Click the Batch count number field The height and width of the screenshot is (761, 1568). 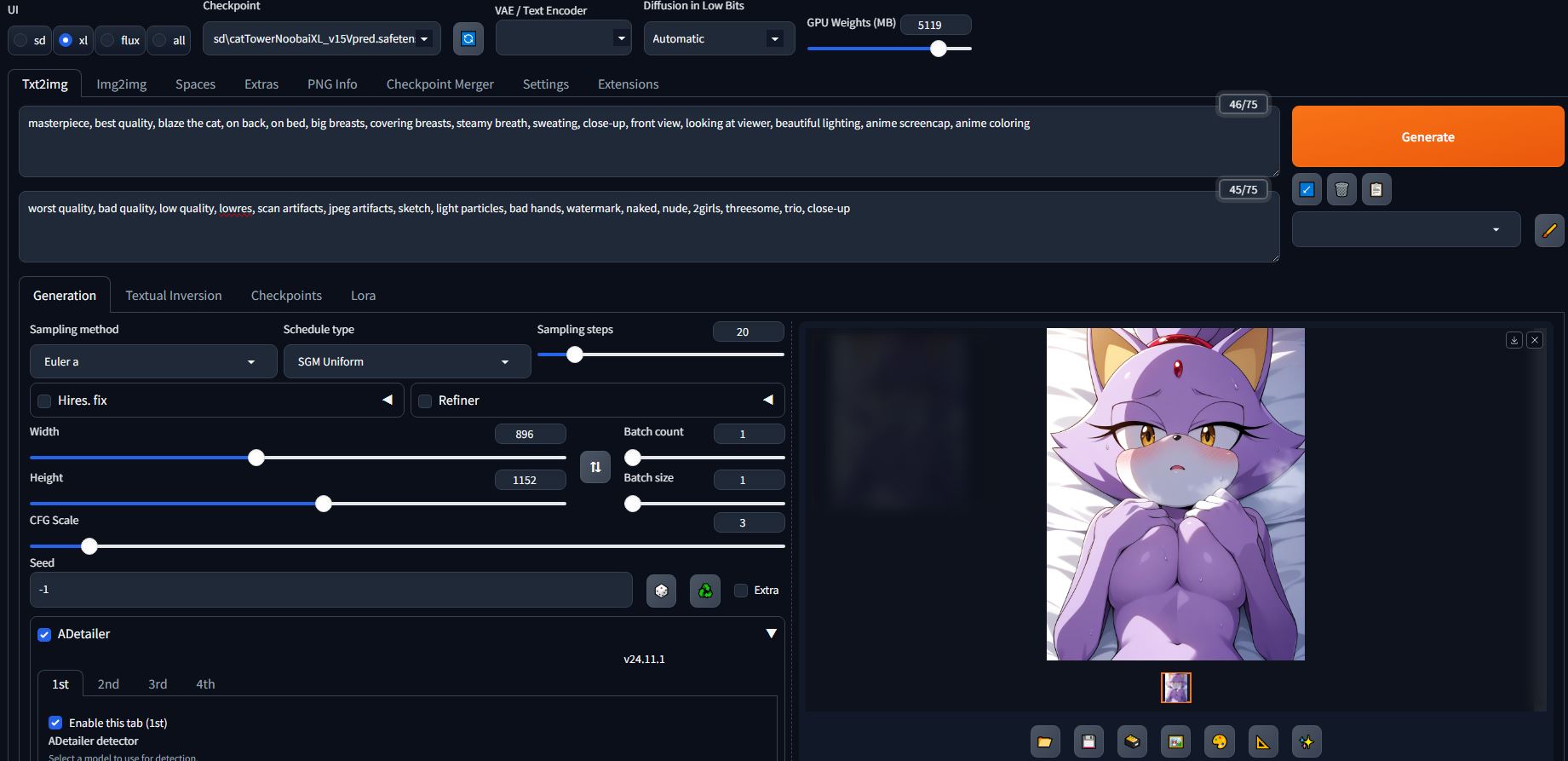point(749,434)
